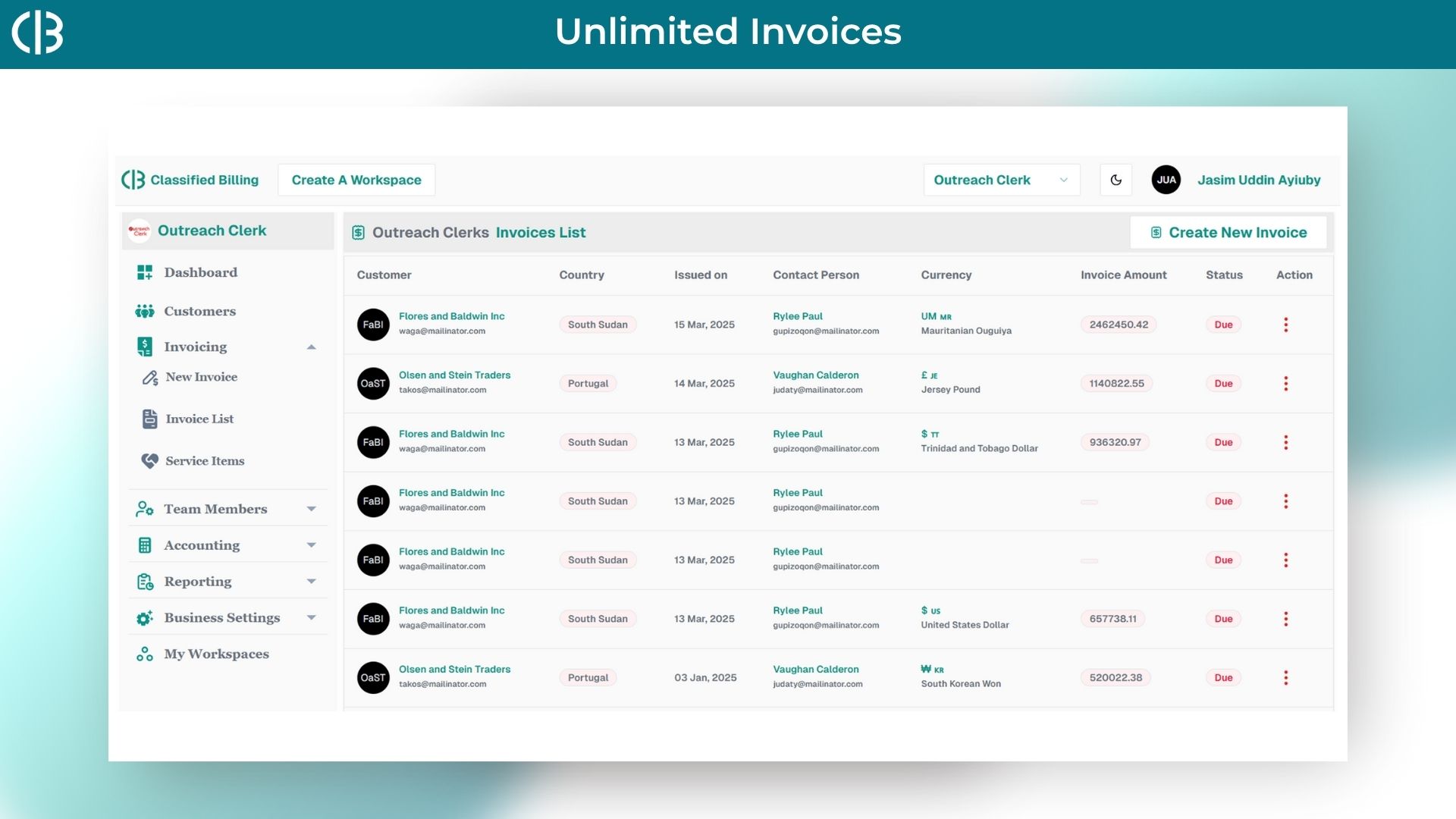1456x819 pixels.
Task: Click the New Invoice pencil icon
Action: 150,377
